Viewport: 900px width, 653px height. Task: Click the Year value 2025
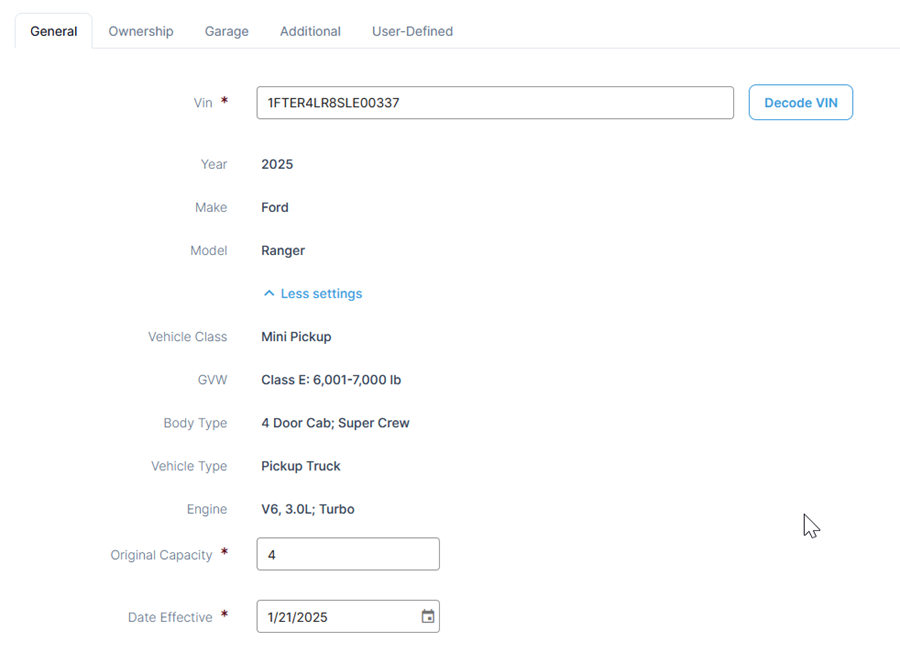click(x=277, y=164)
